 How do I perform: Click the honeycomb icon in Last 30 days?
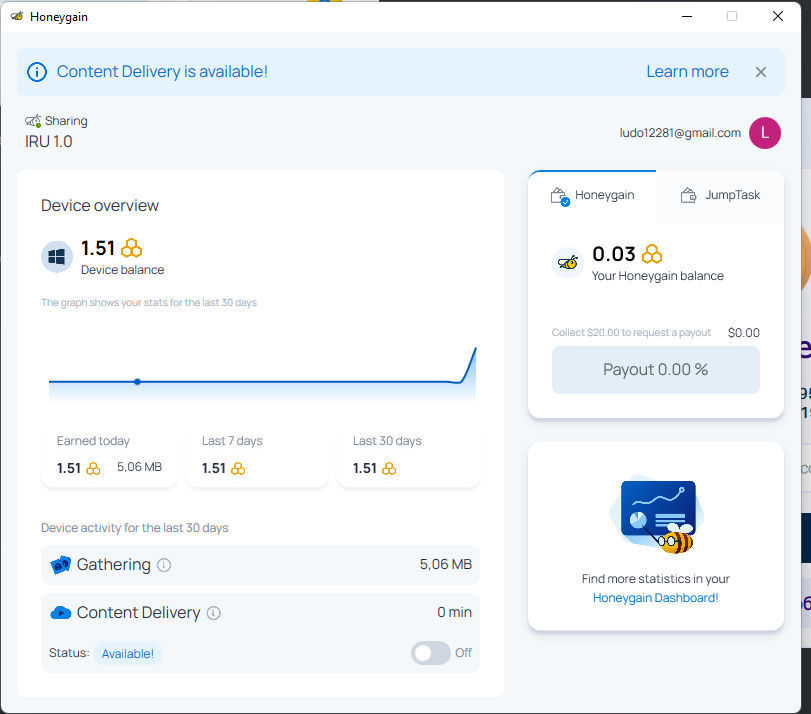tap(389, 469)
